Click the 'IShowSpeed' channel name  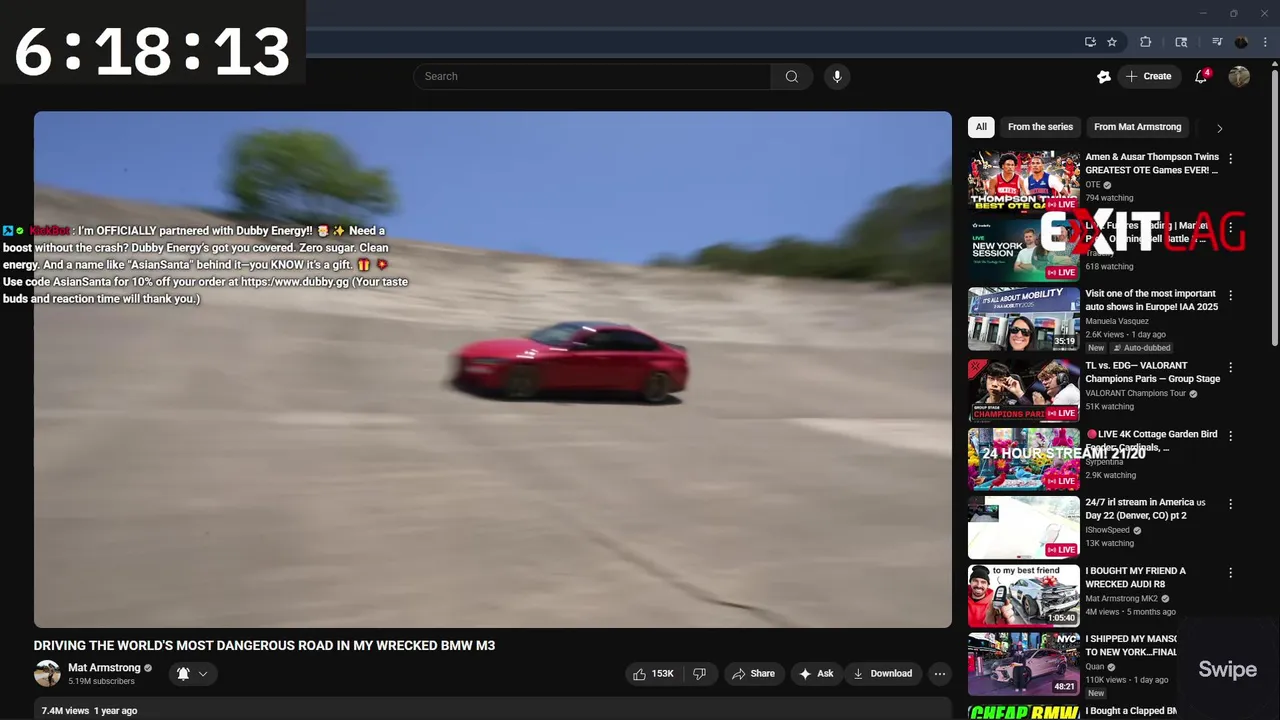coord(1107,530)
